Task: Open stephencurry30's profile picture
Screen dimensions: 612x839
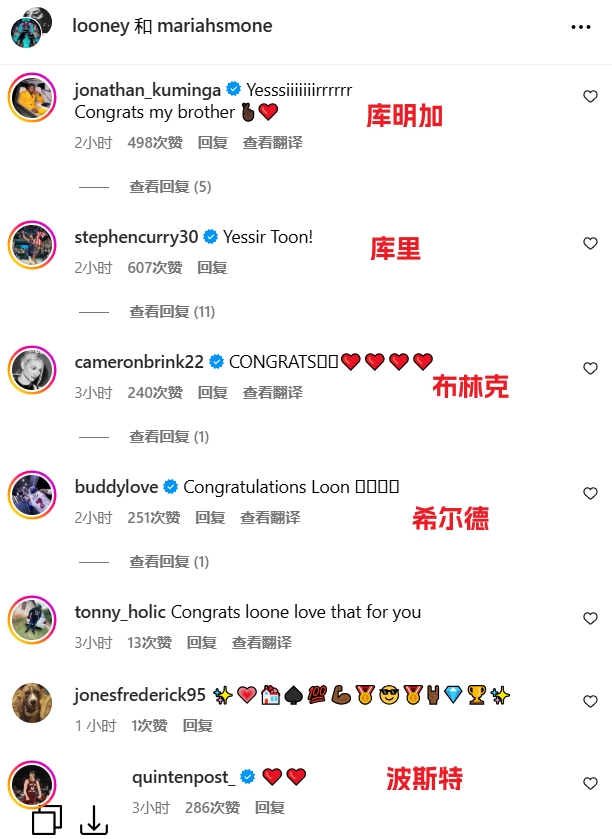Action: pyautogui.click(x=33, y=245)
